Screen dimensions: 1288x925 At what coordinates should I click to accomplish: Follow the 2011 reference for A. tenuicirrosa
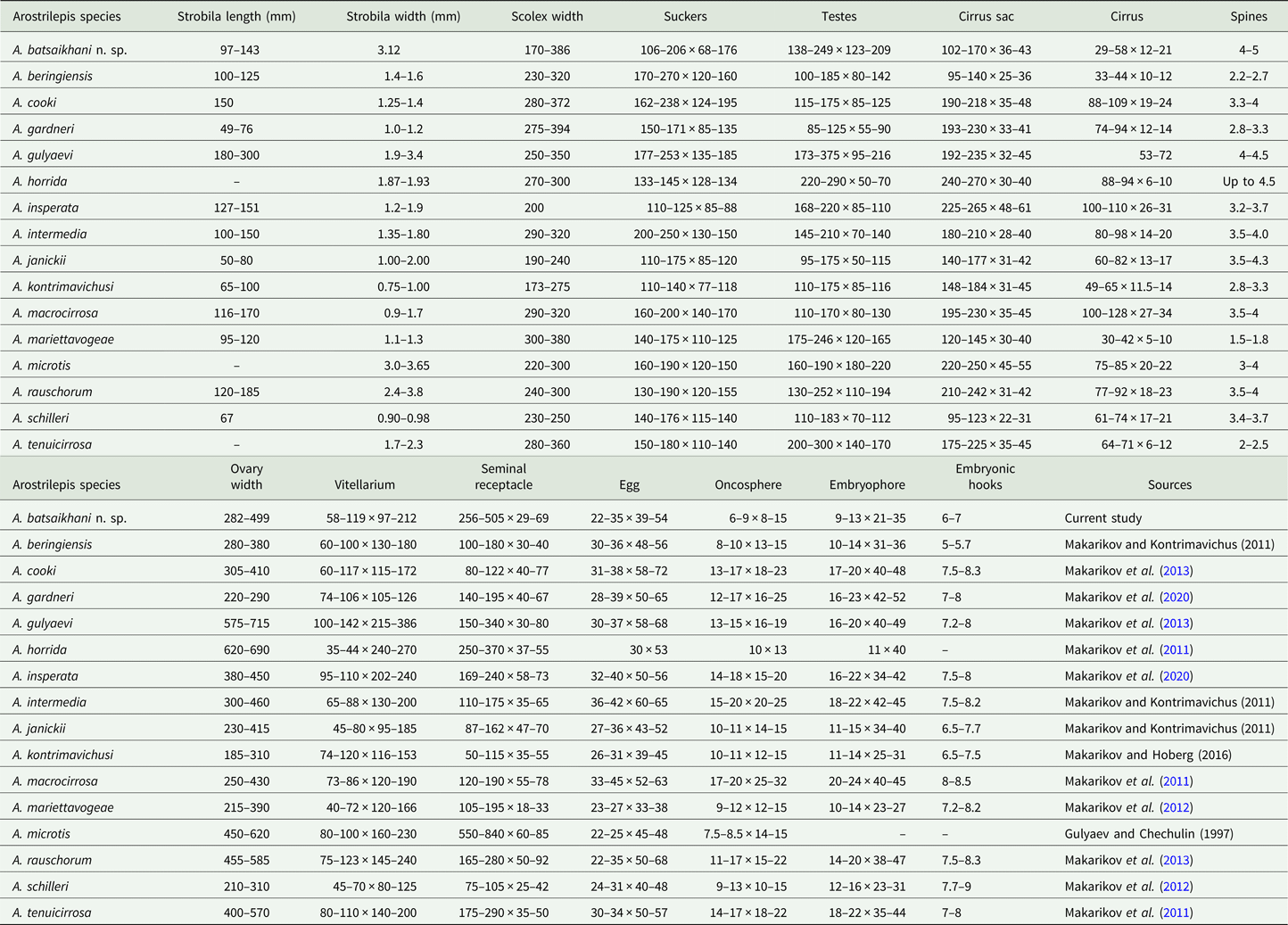[x=1176, y=913]
